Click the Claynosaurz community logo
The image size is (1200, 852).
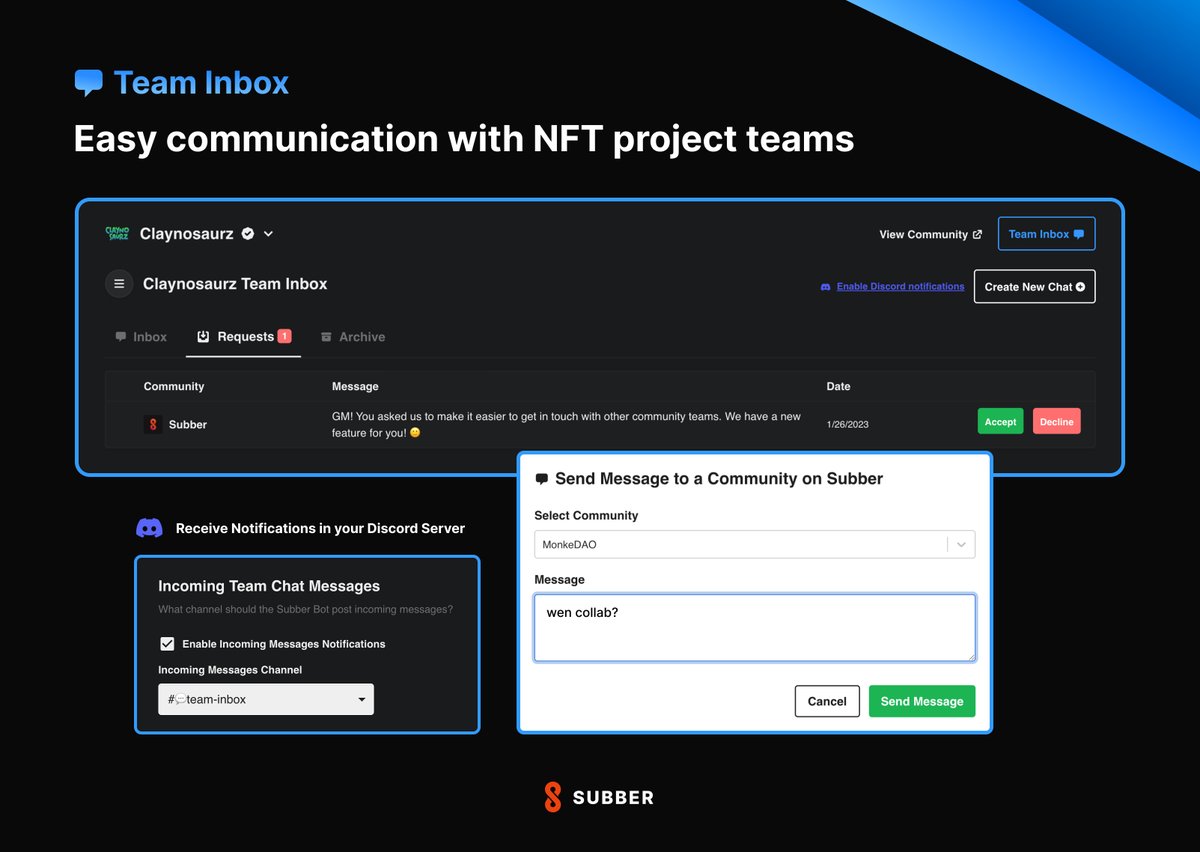pyautogui.click(x=118, y=233)
